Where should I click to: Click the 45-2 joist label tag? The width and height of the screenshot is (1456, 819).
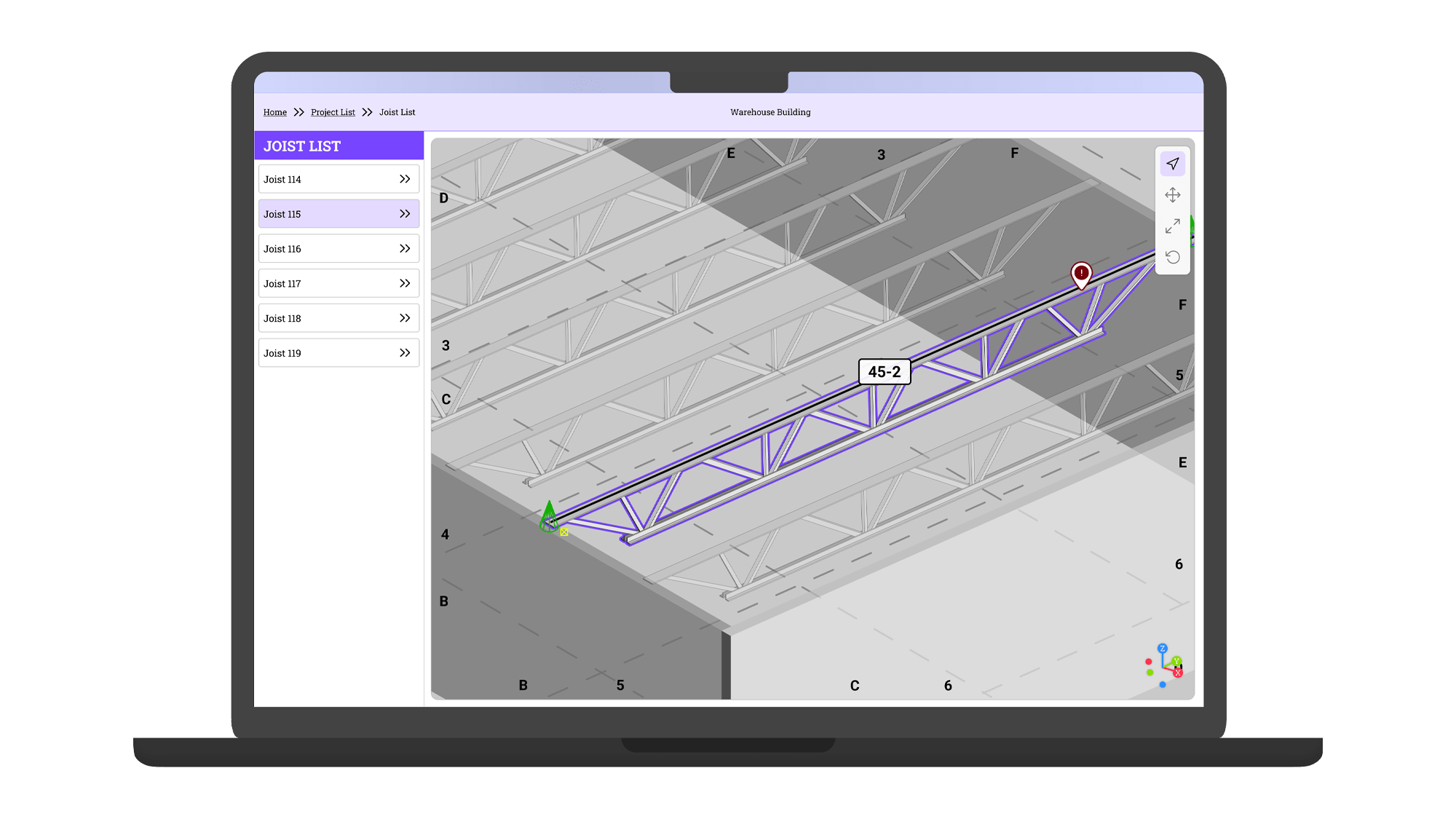click(x=884, y=372)
